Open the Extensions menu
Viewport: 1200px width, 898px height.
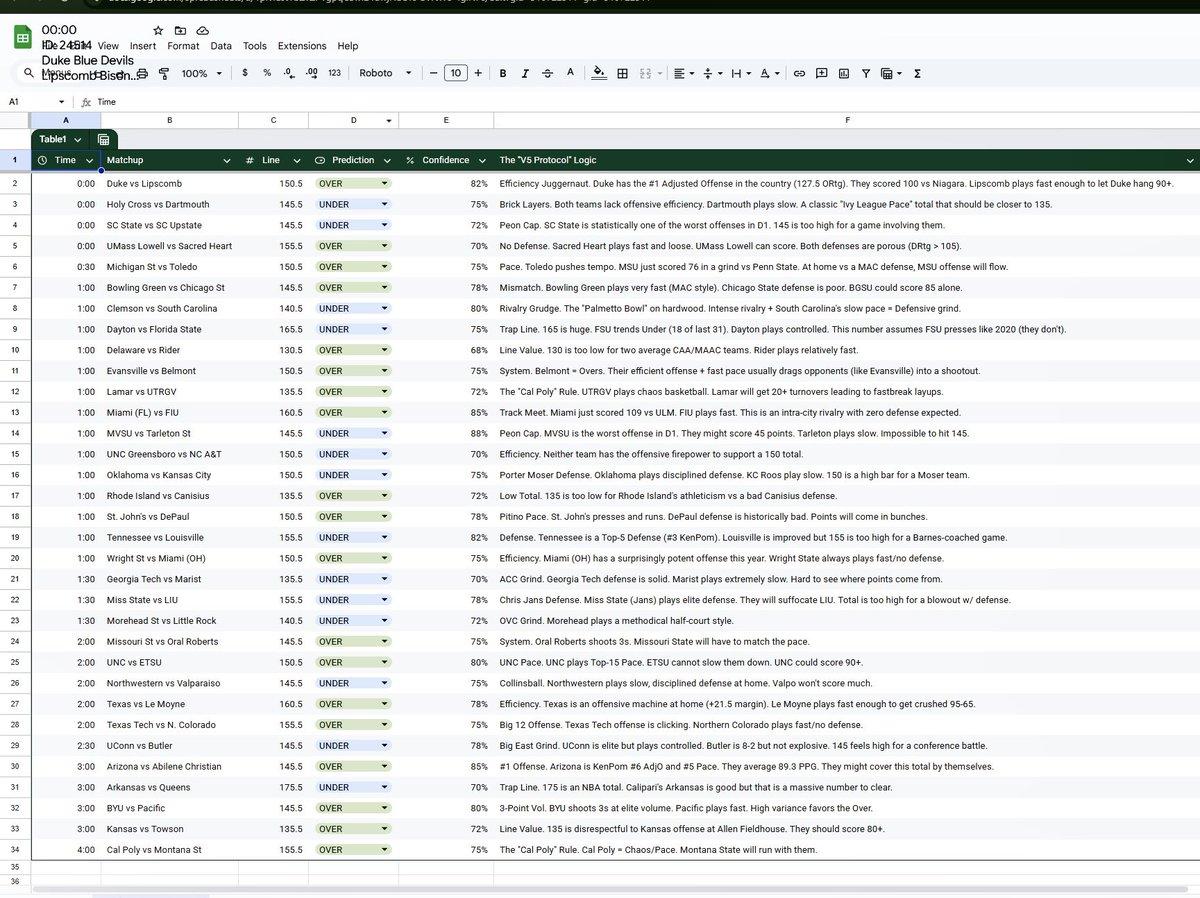(302, 46)
